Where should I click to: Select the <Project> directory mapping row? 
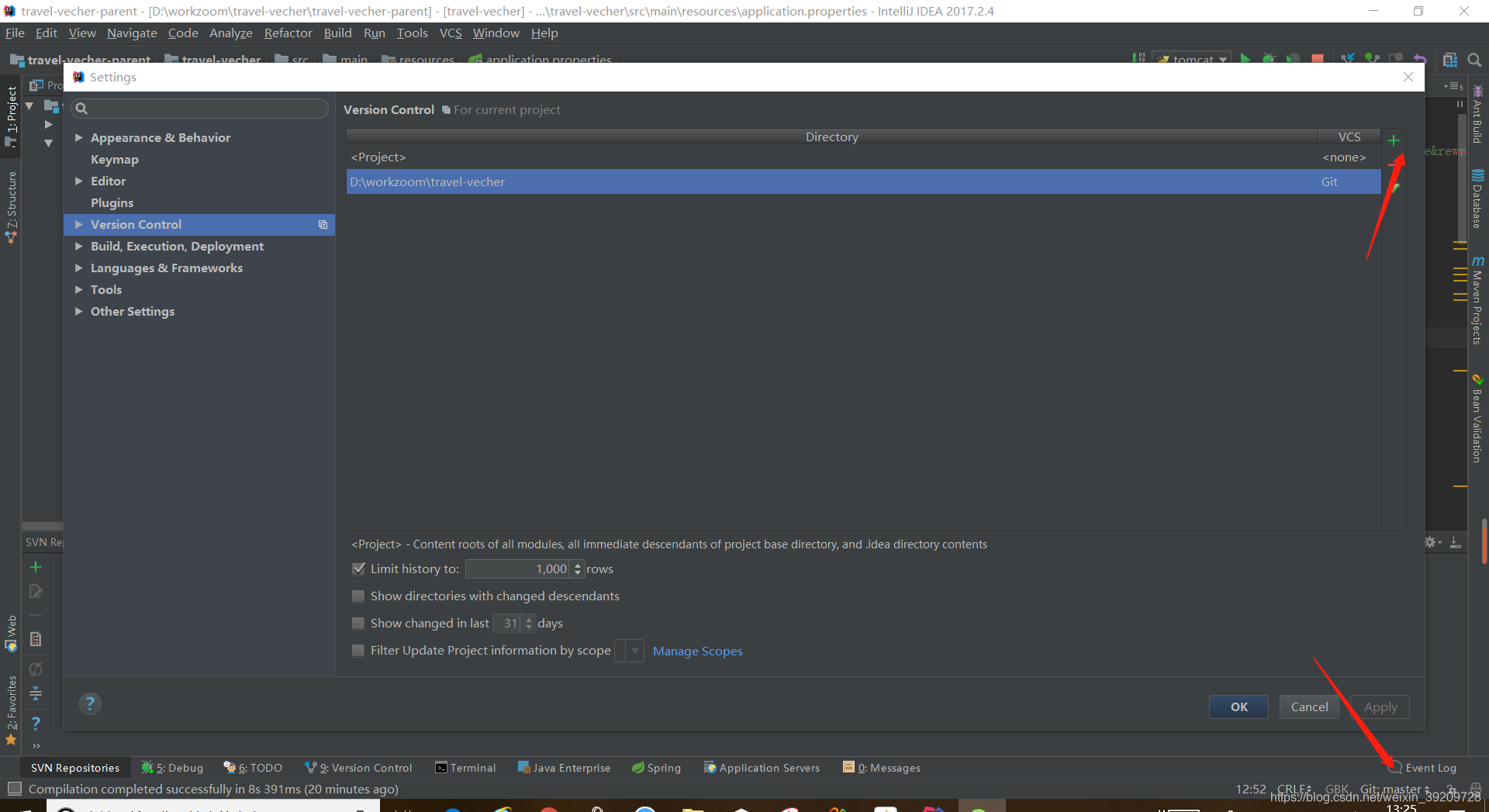[x=863, y=157]
